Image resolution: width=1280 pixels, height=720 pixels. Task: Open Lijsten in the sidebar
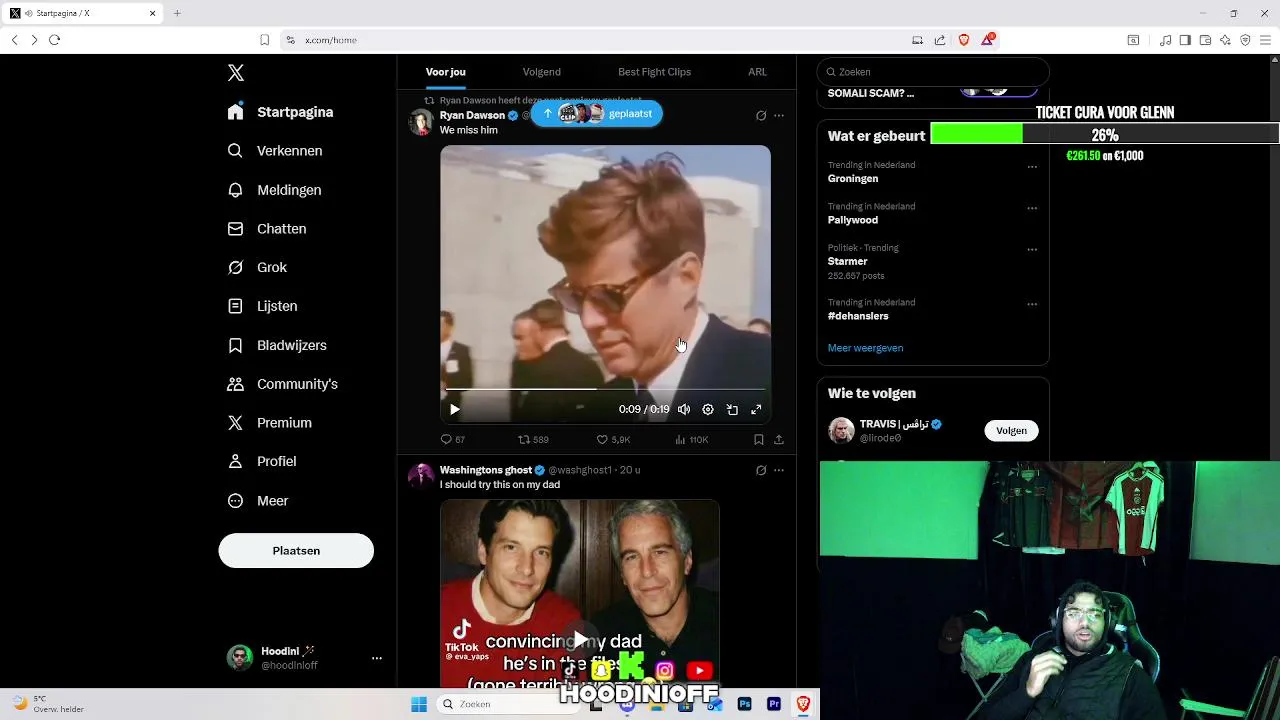(262, 306)
